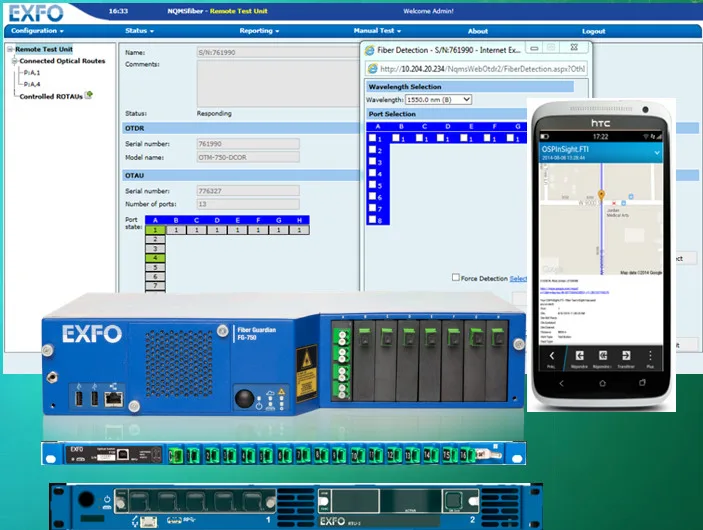Click the Comments text area
Image resolution: width=703 pixels, height=530 pixels.
pyautogui.click(x=278, y=84)
